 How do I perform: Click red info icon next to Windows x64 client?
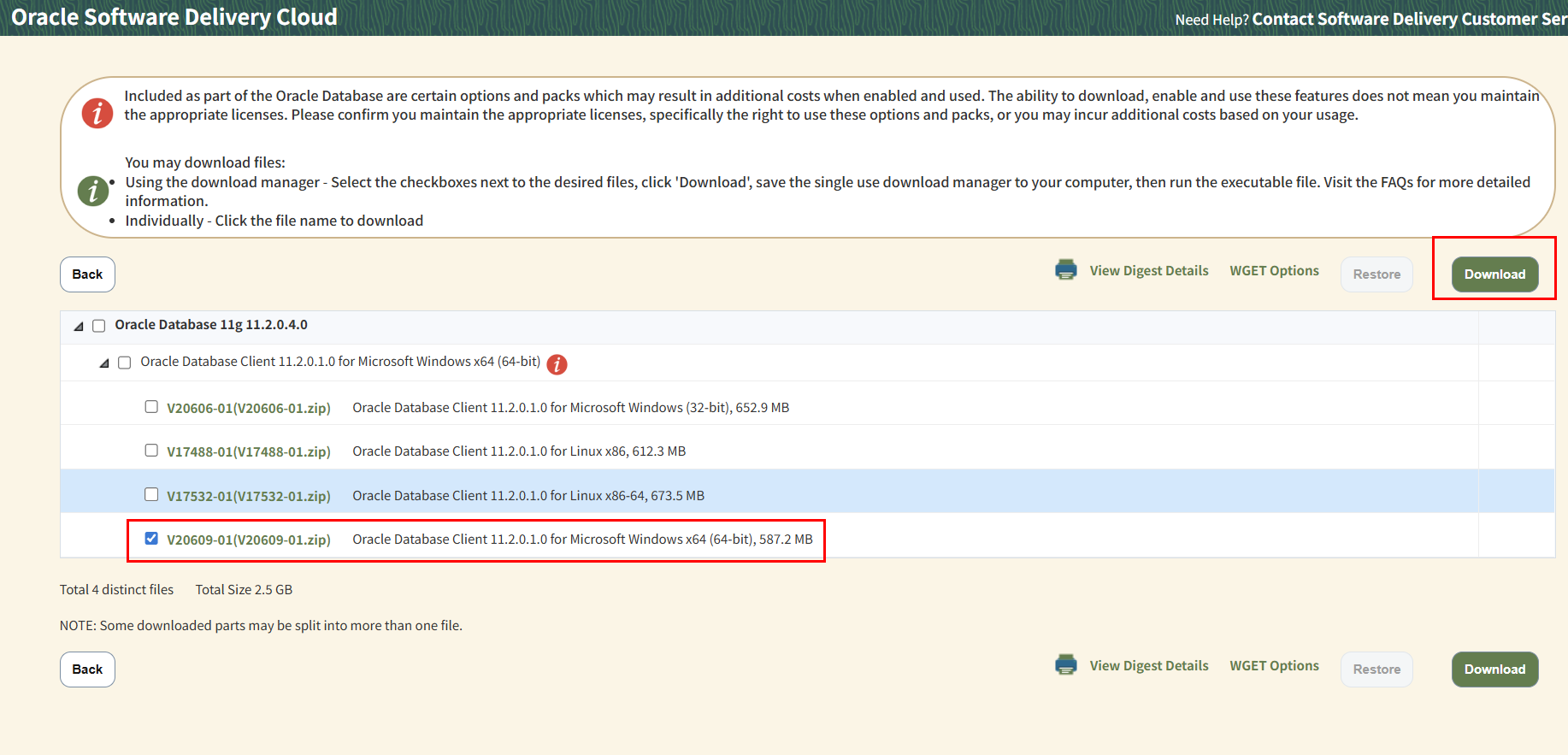pos(557,364)
